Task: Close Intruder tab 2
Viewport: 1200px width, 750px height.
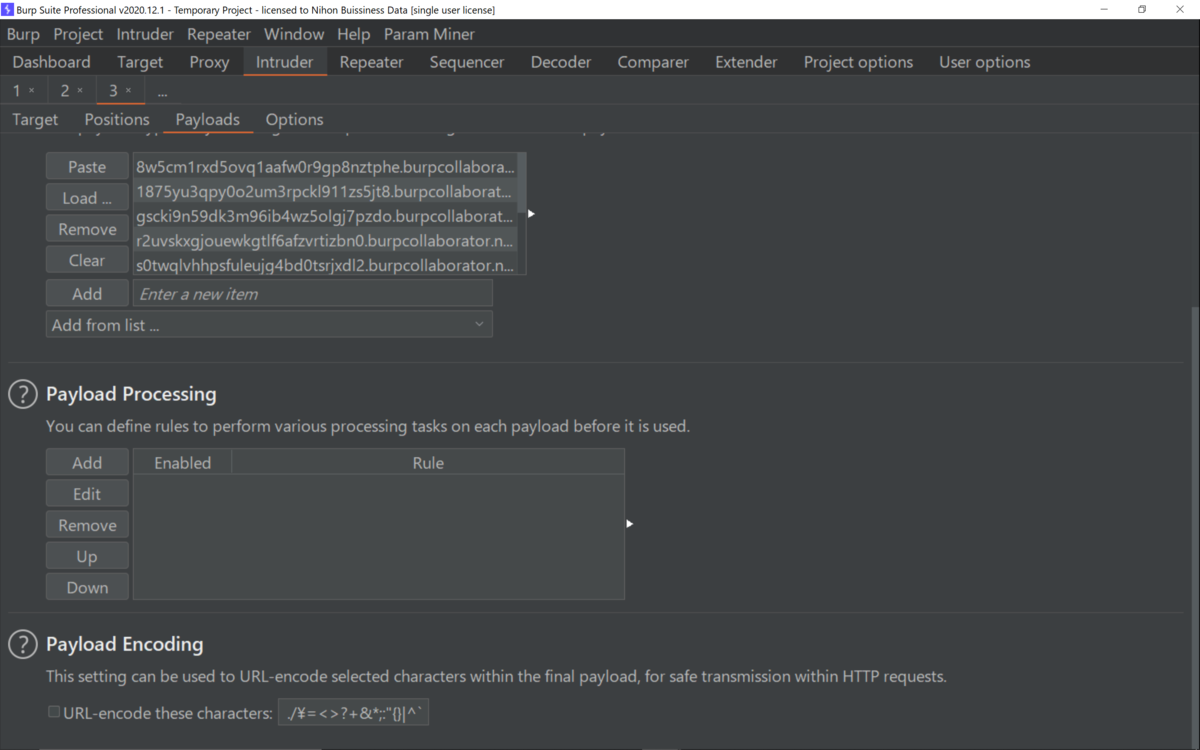Action: point(80,91)
